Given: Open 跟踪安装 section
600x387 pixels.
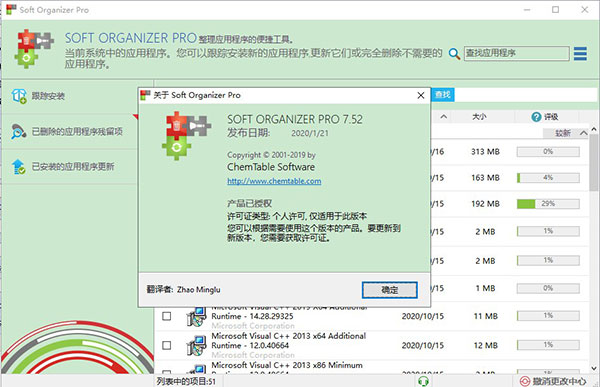Looking at the screenshot, I should coord(70,96).
